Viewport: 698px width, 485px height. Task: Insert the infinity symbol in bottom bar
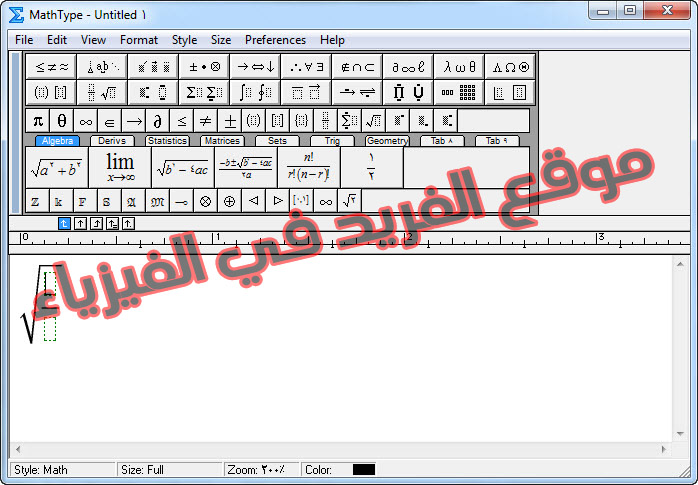tap(325, 201)
